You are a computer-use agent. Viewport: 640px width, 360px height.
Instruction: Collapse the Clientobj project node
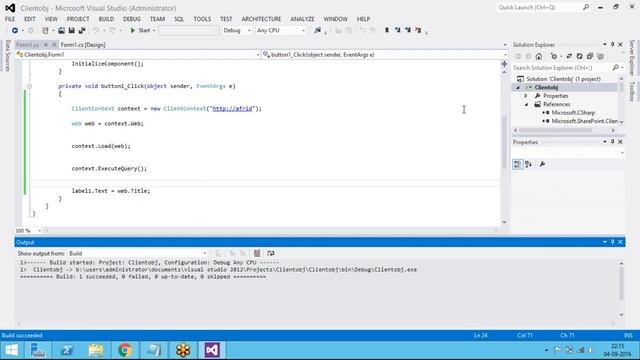click(518, 88)
